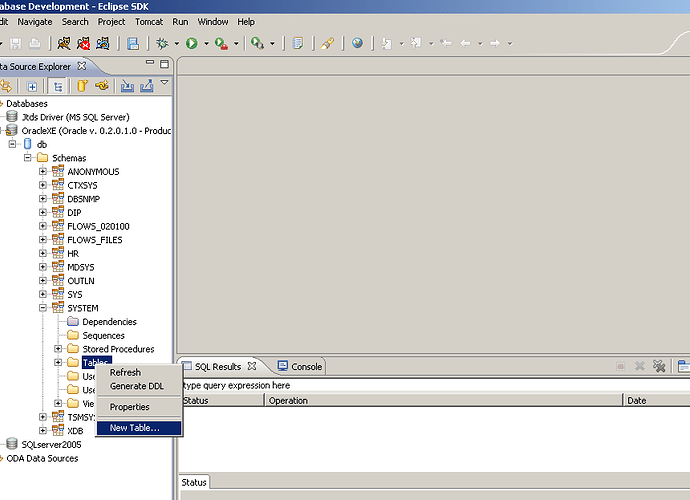Screen dimensions: 690x500
Task: Choose Refresh from the context menu
Action: pos(139,372)
